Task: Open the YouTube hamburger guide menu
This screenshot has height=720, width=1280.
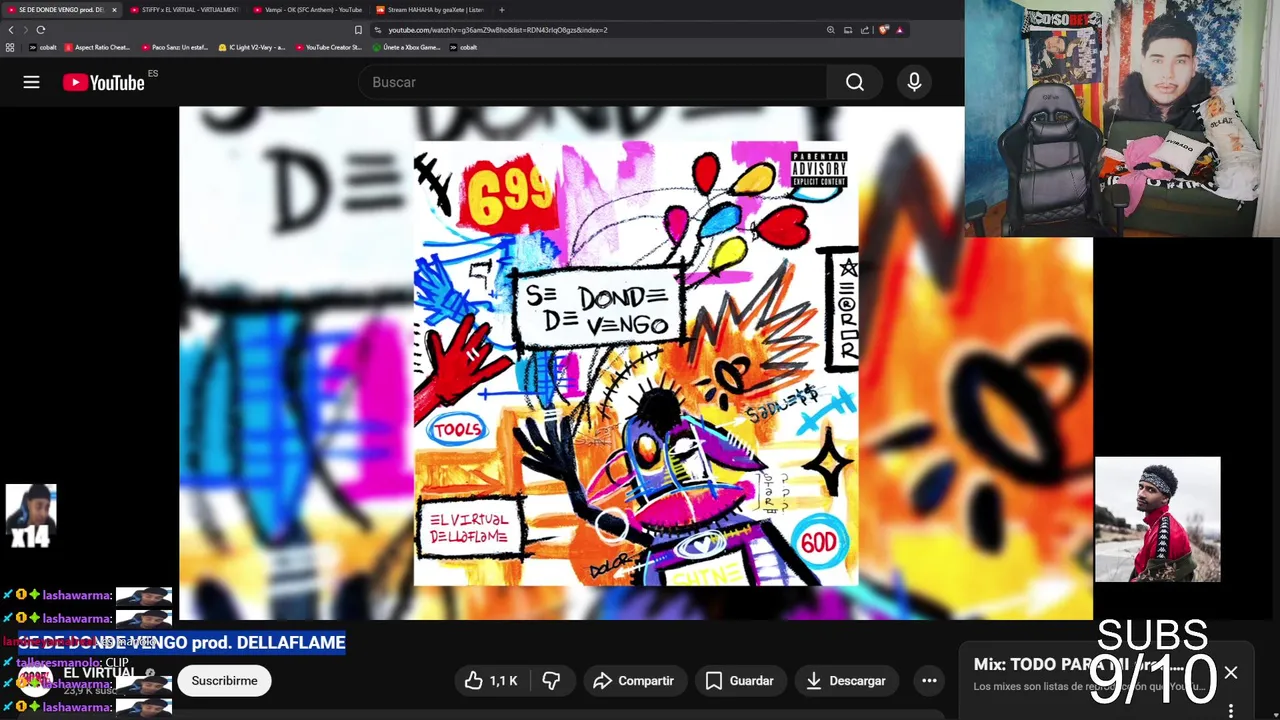Action: pos(31,82)
